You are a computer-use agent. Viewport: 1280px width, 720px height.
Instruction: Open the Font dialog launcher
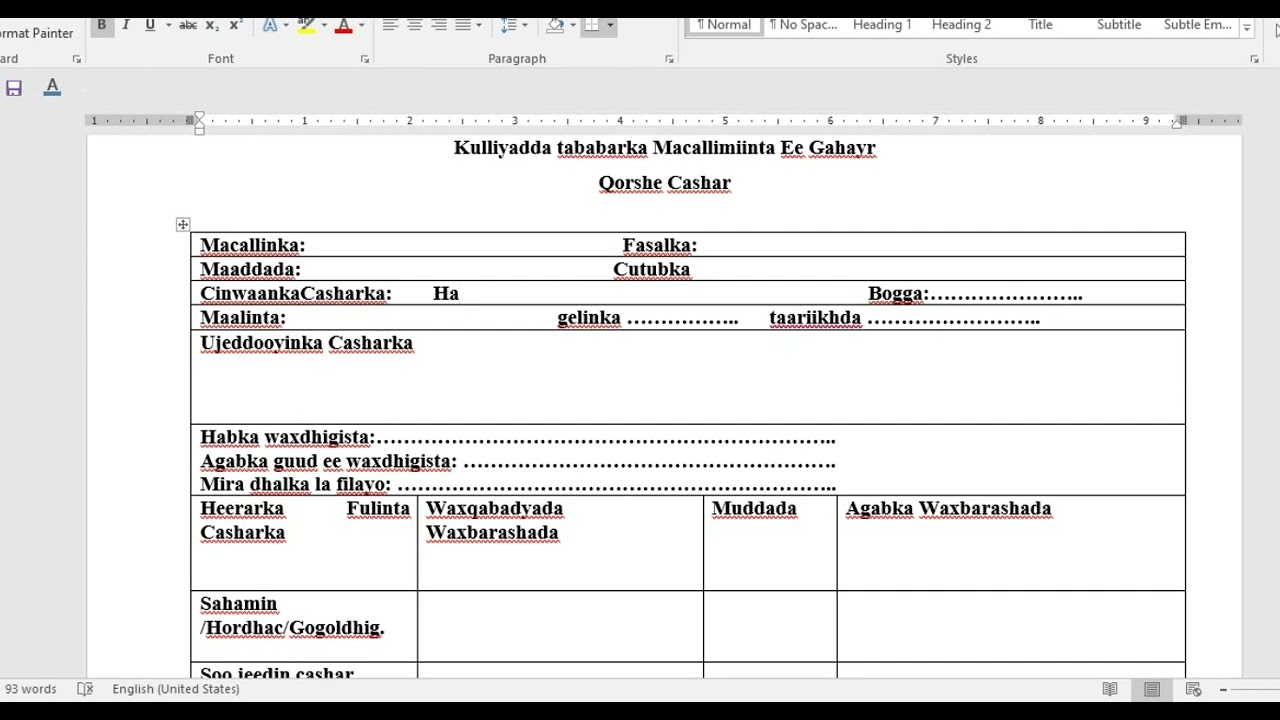[x=364, y=59]
